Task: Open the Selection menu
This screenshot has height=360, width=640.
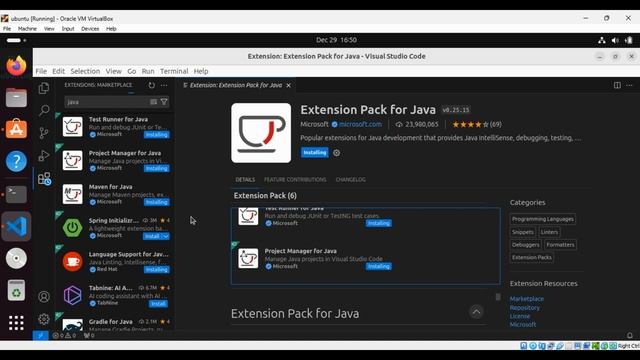Action: coord(85,71)
